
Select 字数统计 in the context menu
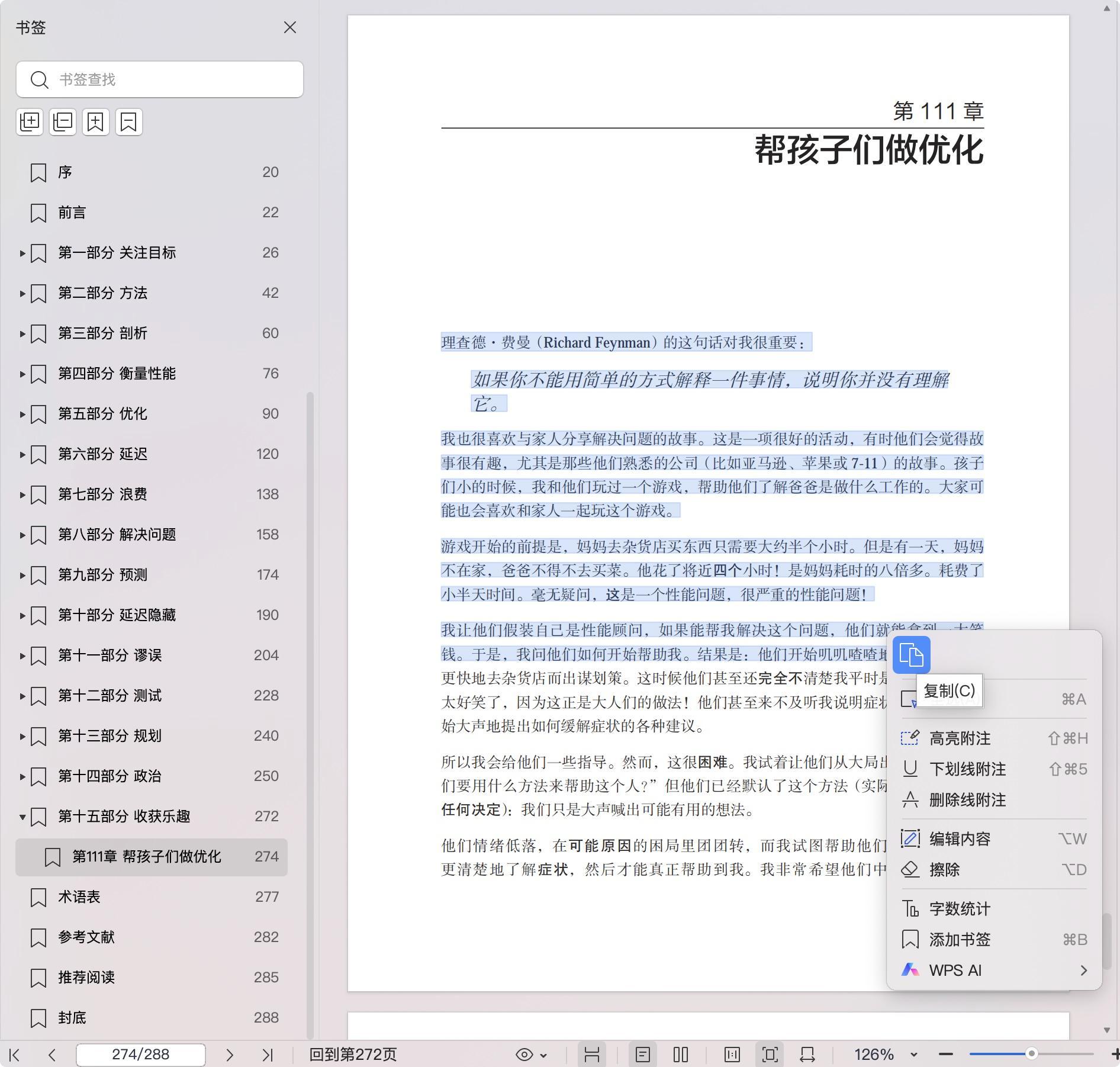[x=960, y=909]
